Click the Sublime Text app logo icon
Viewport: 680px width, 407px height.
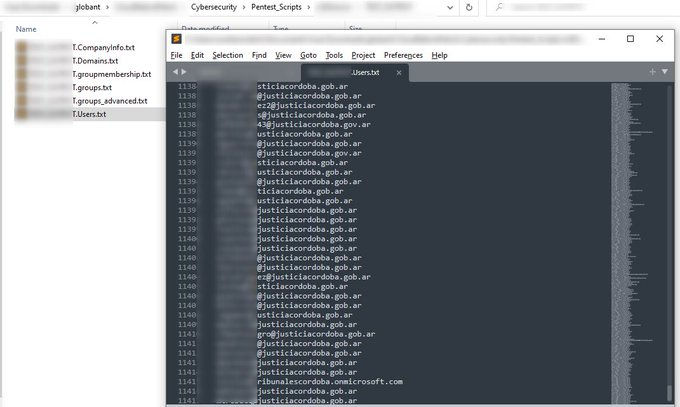pos(176,39)
